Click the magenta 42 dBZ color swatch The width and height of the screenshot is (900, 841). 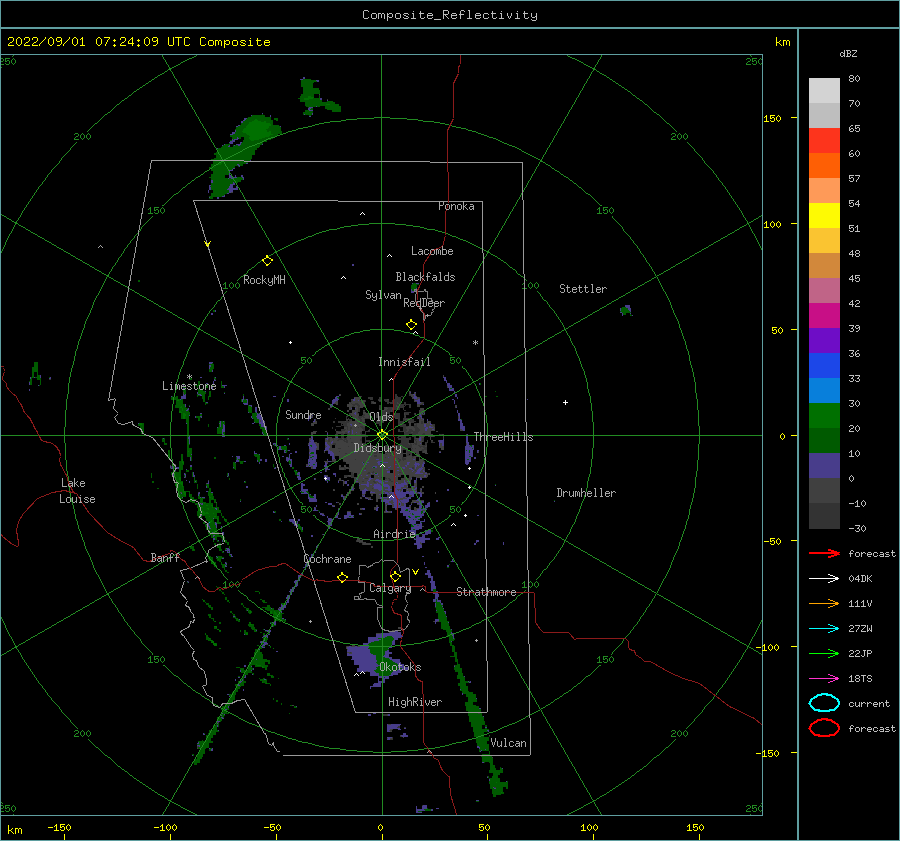(824, 315)
